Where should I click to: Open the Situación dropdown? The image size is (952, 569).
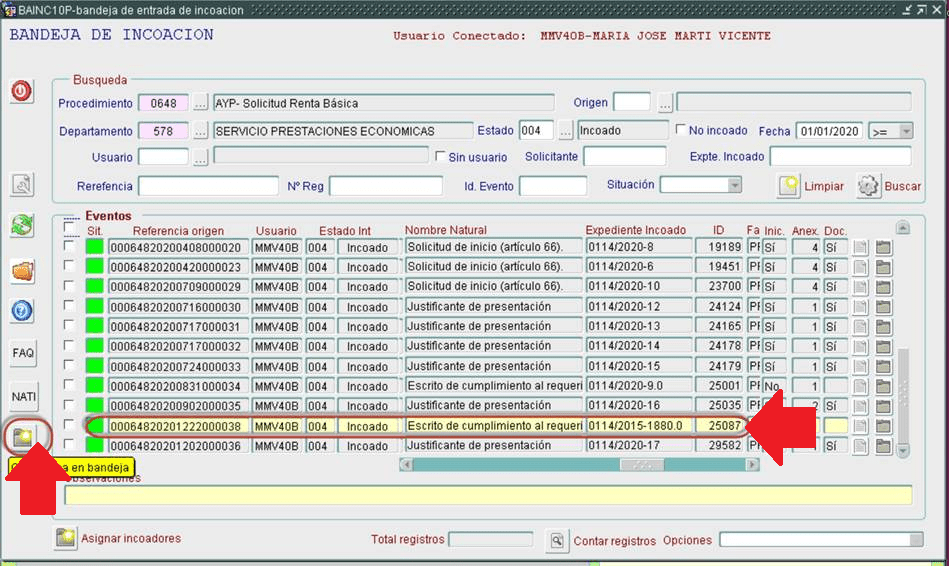point(734,185)
